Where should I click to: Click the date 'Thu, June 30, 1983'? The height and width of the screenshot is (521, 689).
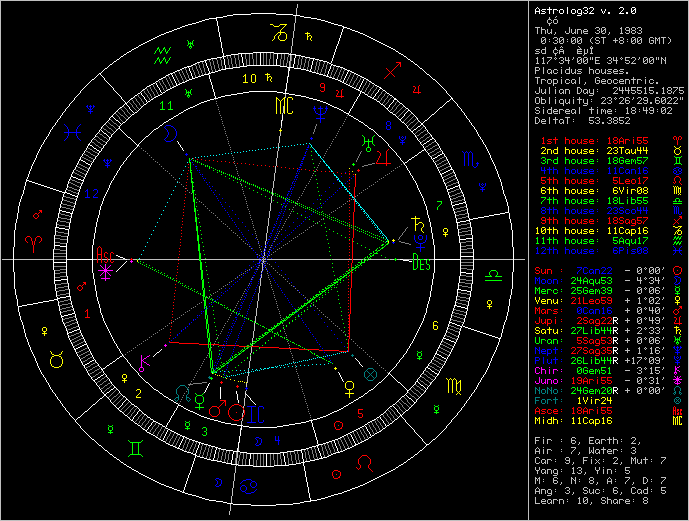click(588, 31)
